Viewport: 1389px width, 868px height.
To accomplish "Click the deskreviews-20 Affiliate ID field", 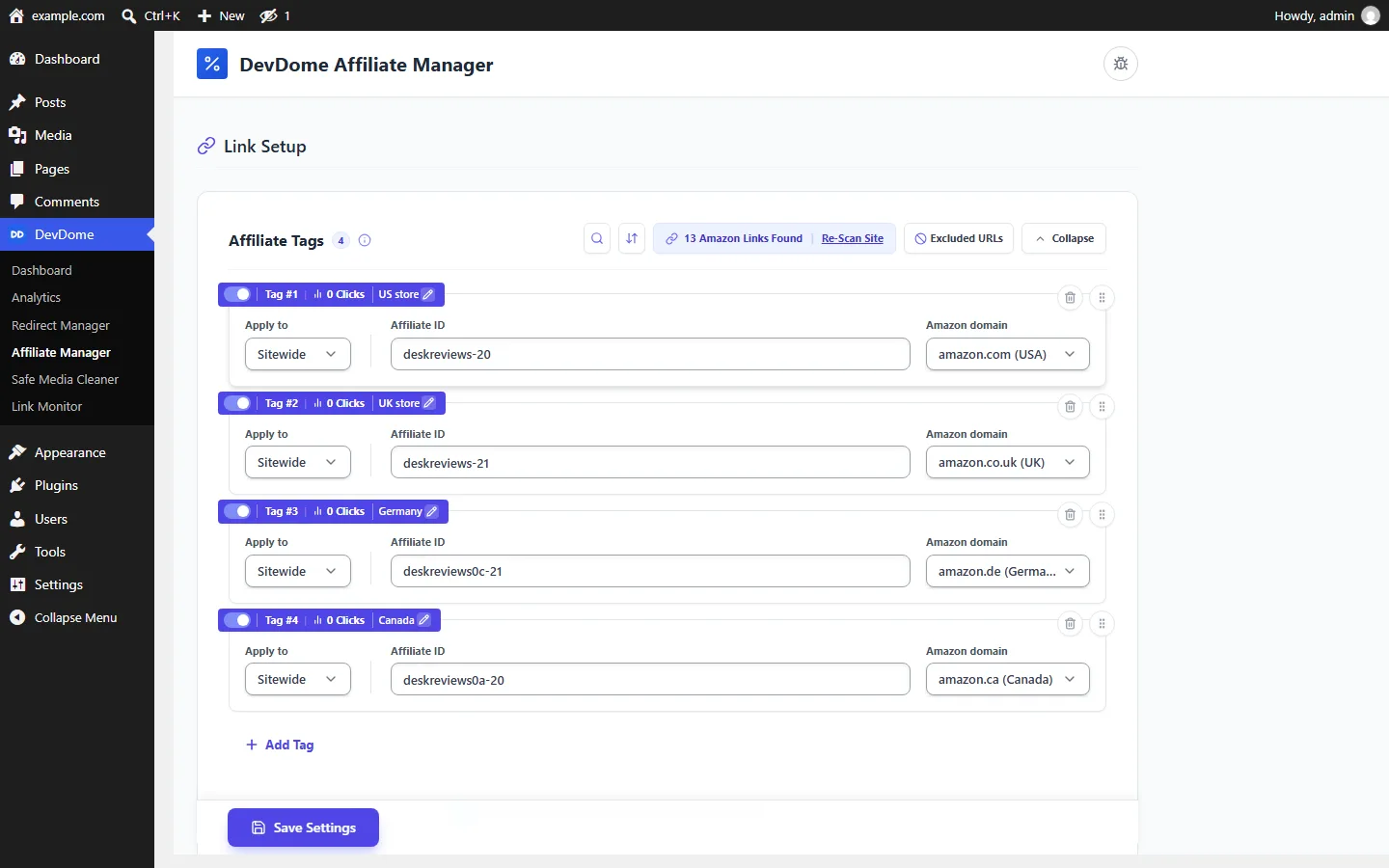I will (650, 354).
